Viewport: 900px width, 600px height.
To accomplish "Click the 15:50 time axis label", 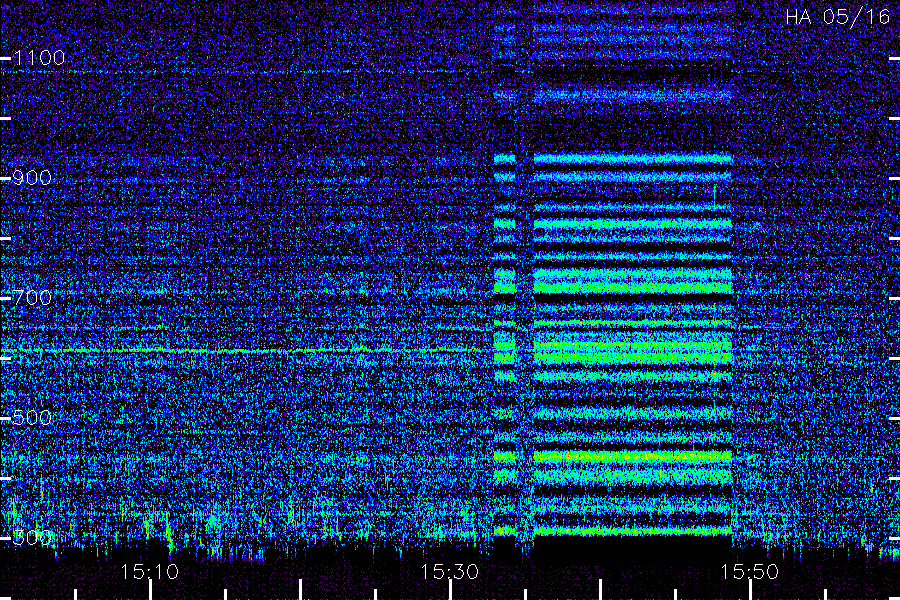I will [x=749, y=572].
